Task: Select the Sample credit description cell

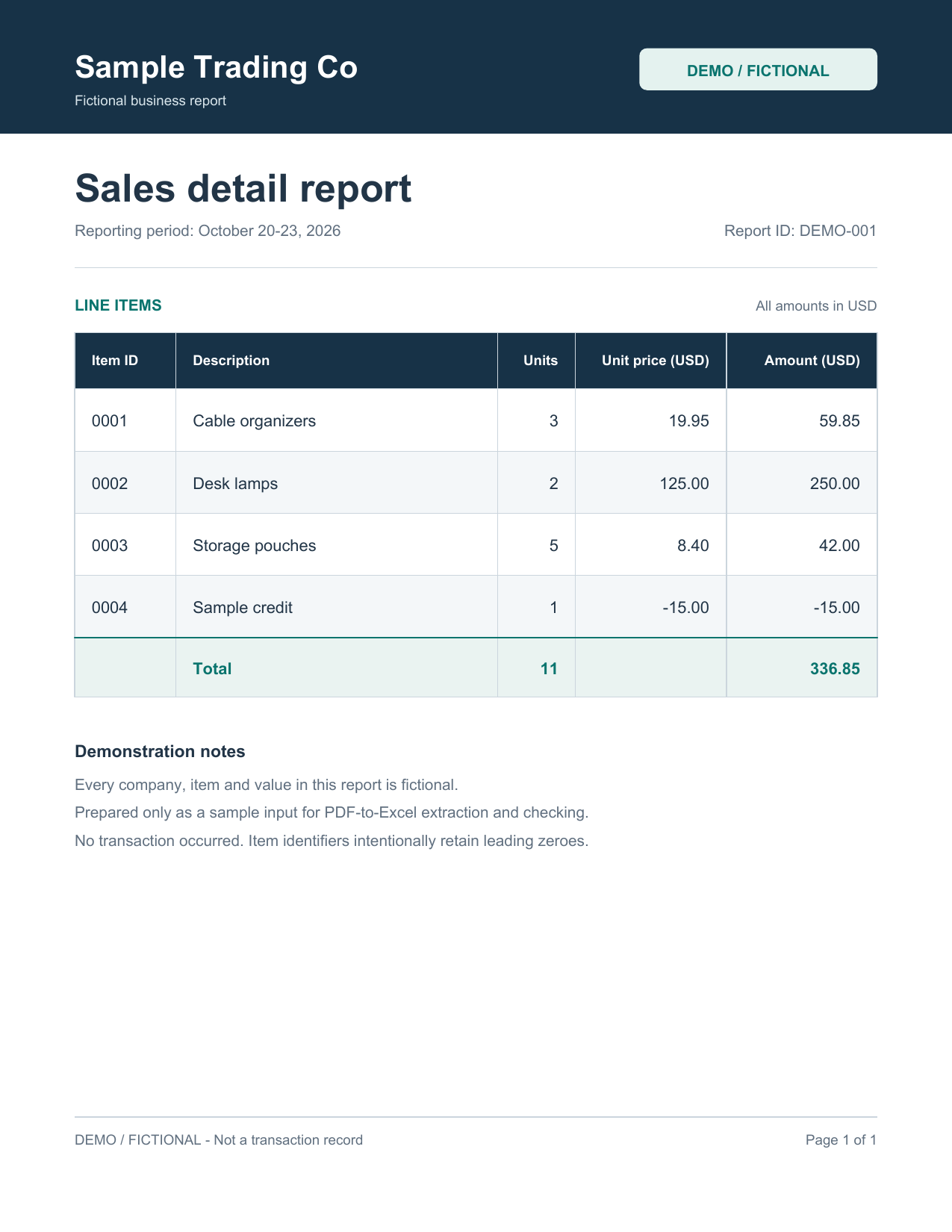Action: point(337,607)
